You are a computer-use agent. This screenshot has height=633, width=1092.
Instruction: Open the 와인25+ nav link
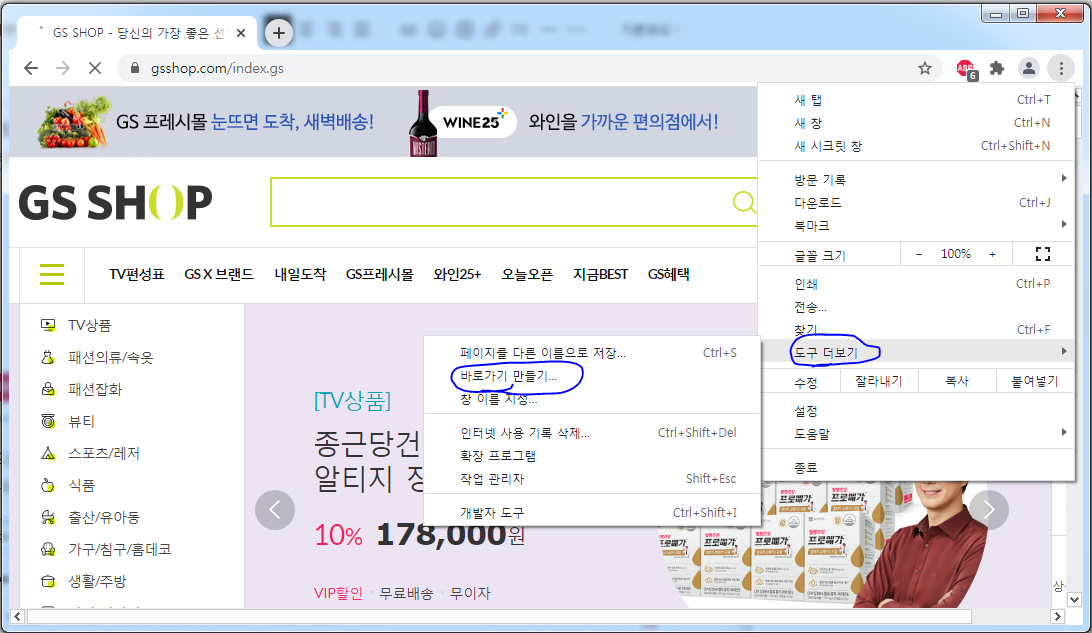(x=457, y=274)
